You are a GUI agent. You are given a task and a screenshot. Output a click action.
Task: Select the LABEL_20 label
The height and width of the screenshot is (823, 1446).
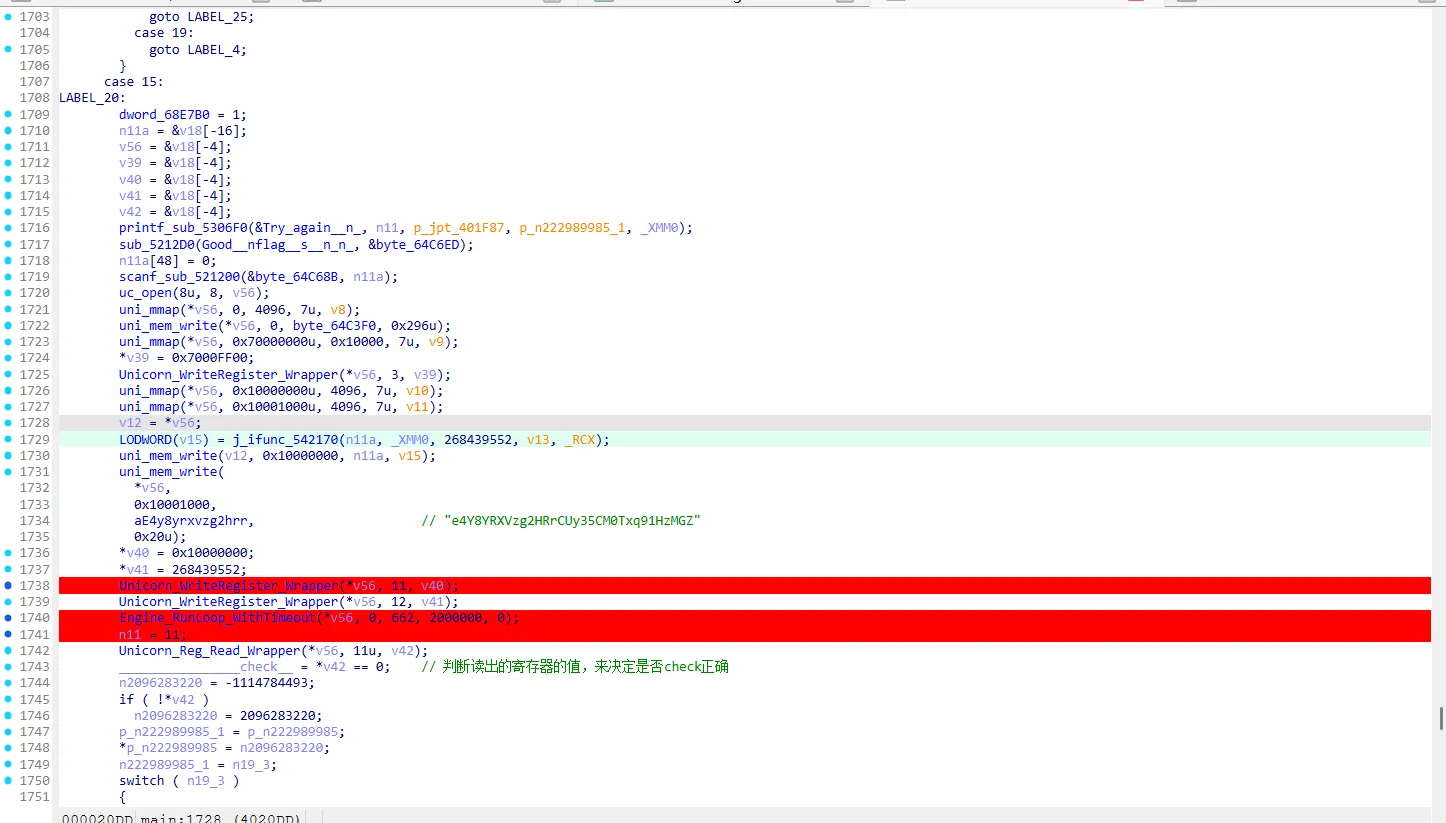point(91,97)
